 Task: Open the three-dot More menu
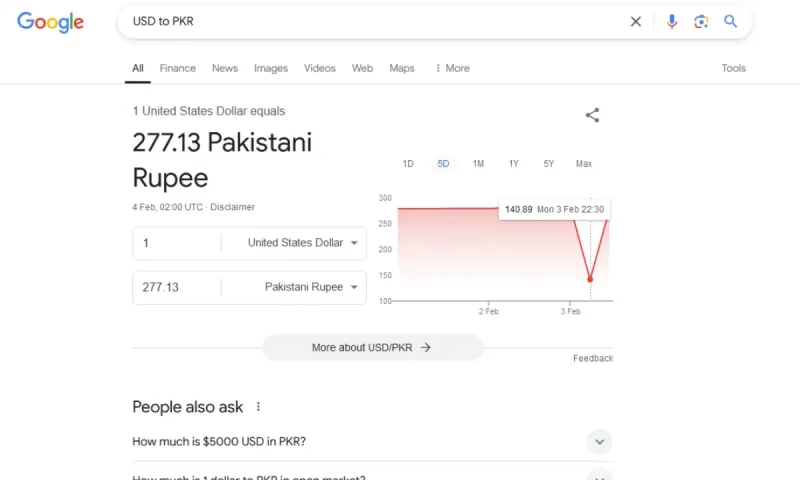[452, 68]
